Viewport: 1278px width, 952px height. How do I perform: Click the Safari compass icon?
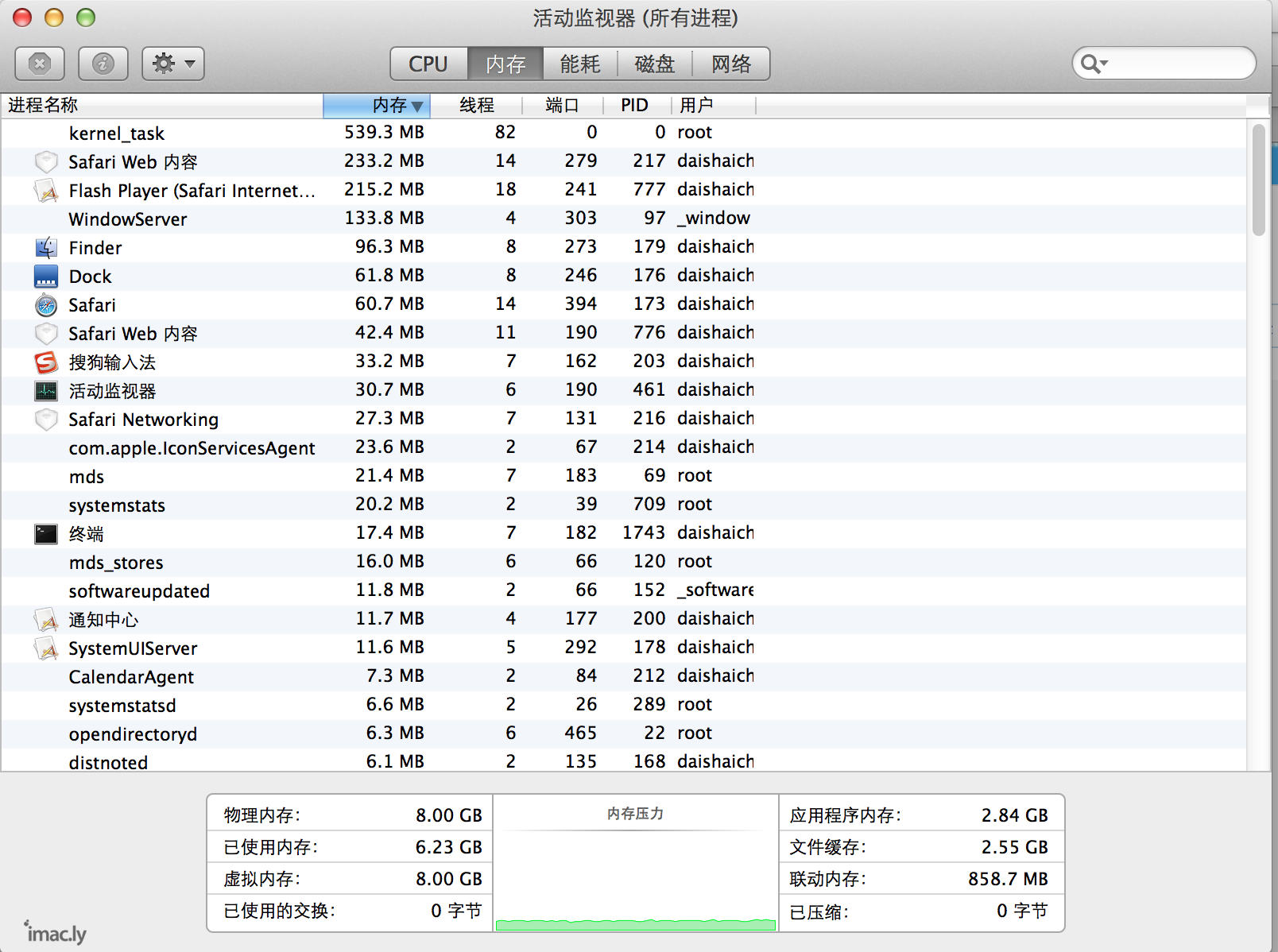[46, 305]
